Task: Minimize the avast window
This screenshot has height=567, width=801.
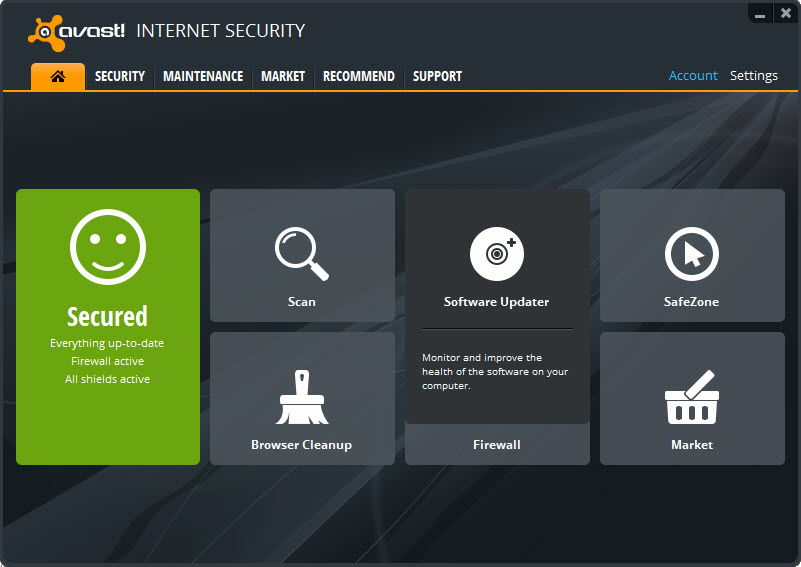Action: [760, 13]
